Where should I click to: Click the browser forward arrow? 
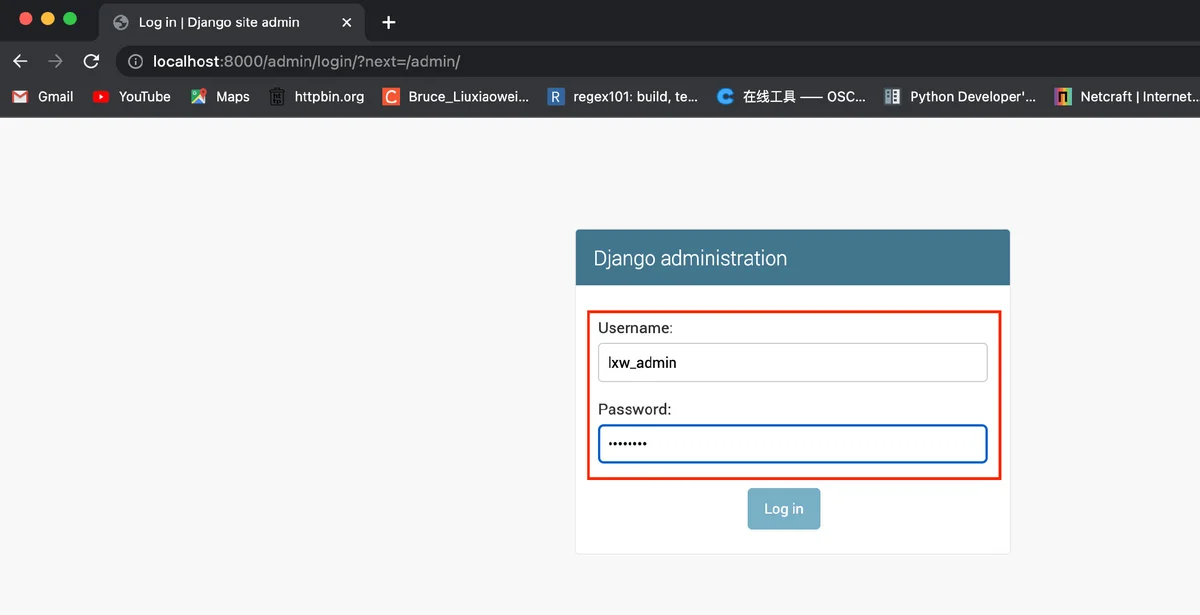(55, 61)
